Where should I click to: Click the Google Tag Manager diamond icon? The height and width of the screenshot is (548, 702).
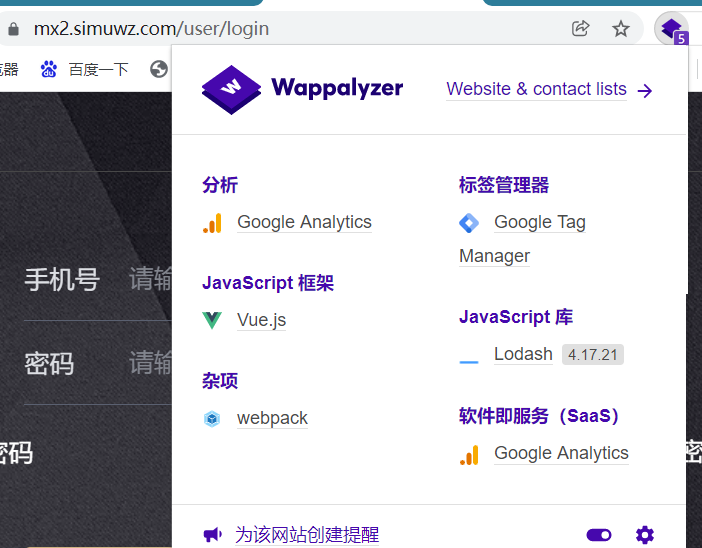click(x=469, y=223)
